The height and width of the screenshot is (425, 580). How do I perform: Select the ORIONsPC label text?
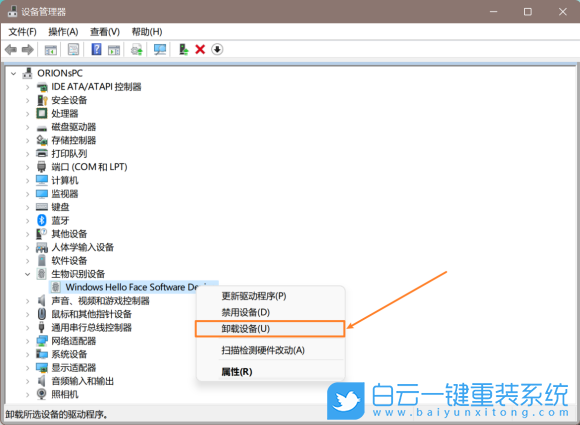(60, 73)
